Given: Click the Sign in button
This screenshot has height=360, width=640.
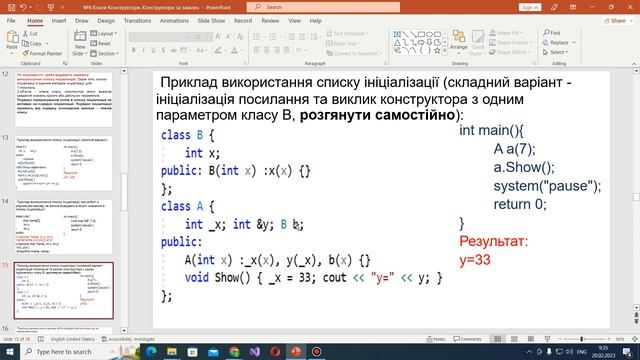Looking at the screenshot, I should (x=530, y=7).
